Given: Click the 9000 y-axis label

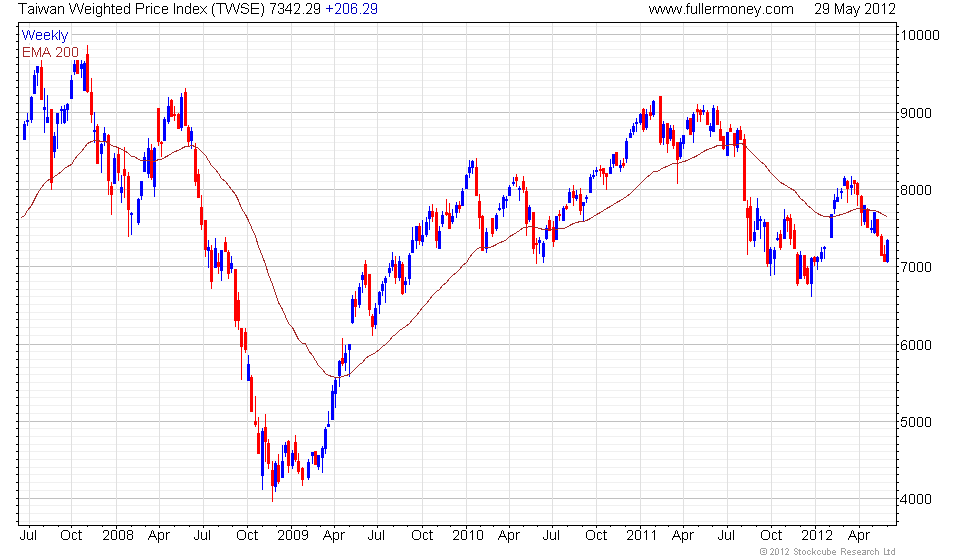Looking at the screenshot, I should tap(916, 113).
